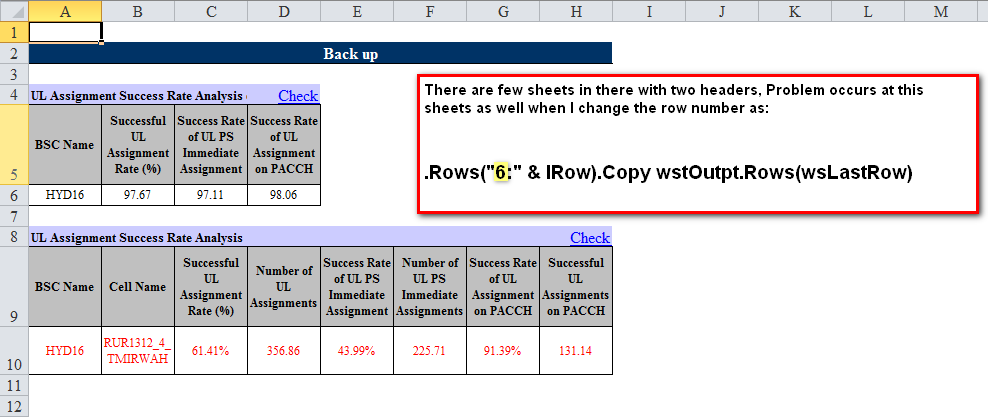Viewport: 988px width, 417px height.
Task: Click the .Rows code line in textbox
Action: [668, 174]
